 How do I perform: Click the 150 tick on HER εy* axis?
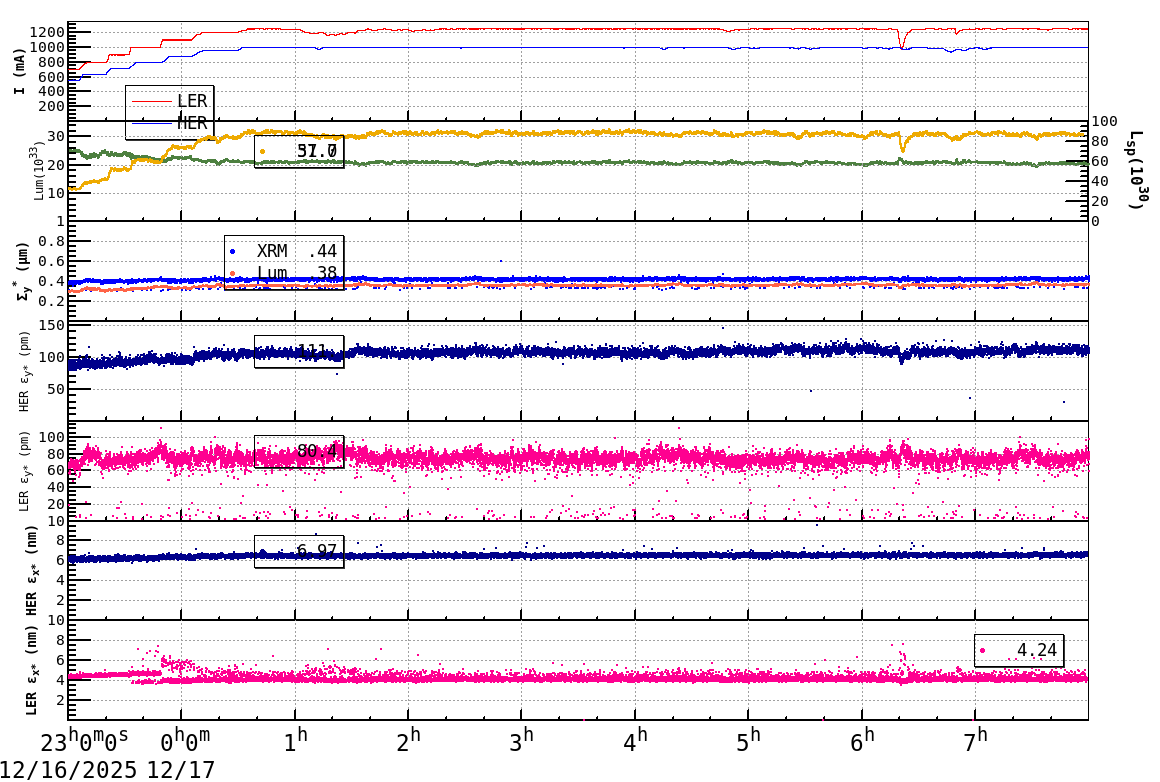(x=52, y=326)
